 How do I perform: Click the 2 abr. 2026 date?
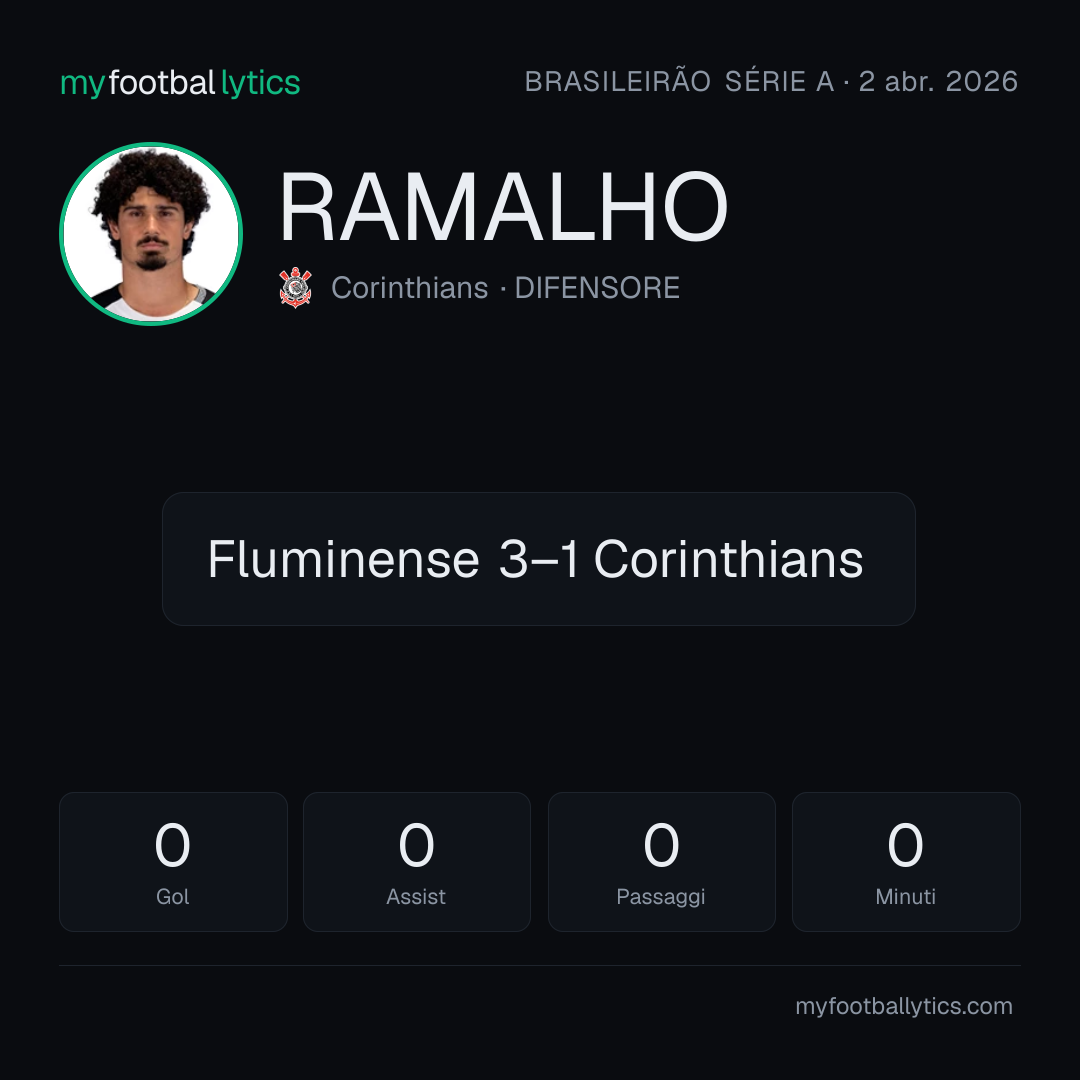[938, 81]
